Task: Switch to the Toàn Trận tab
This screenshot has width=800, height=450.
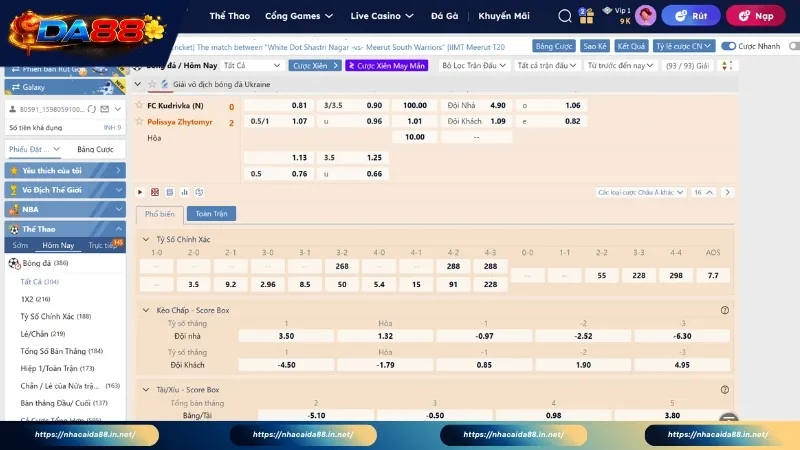Action: click(x=211, y=214)
